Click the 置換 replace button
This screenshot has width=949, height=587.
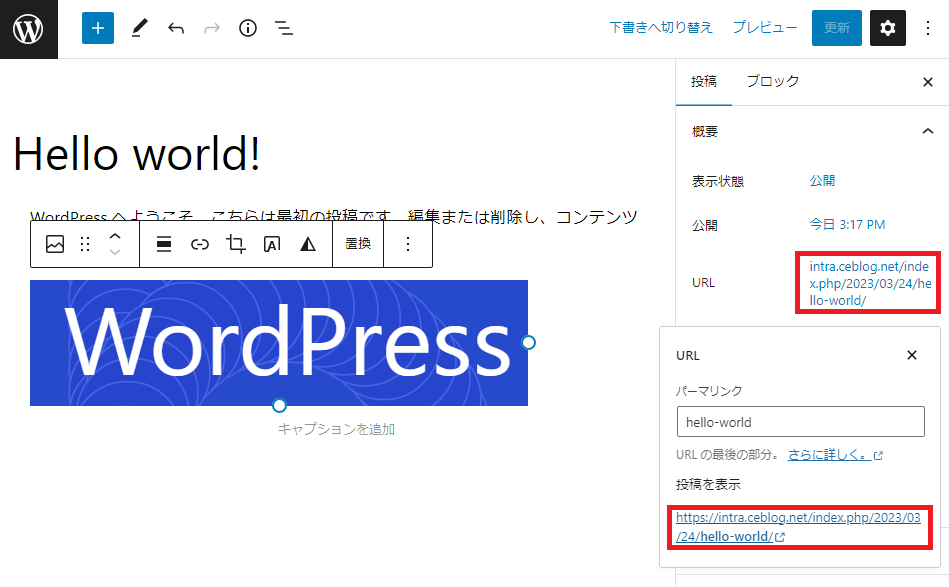[x=358, y=244]
